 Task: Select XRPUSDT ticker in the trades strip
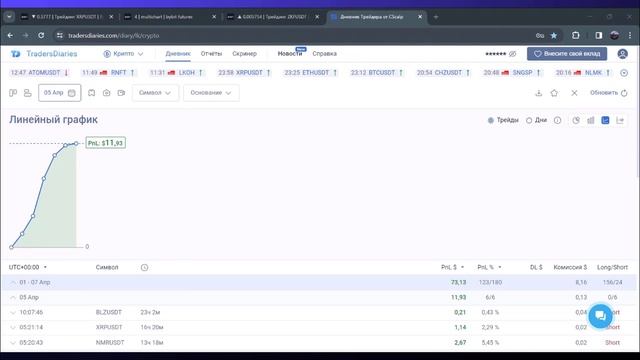click(244, 73)
